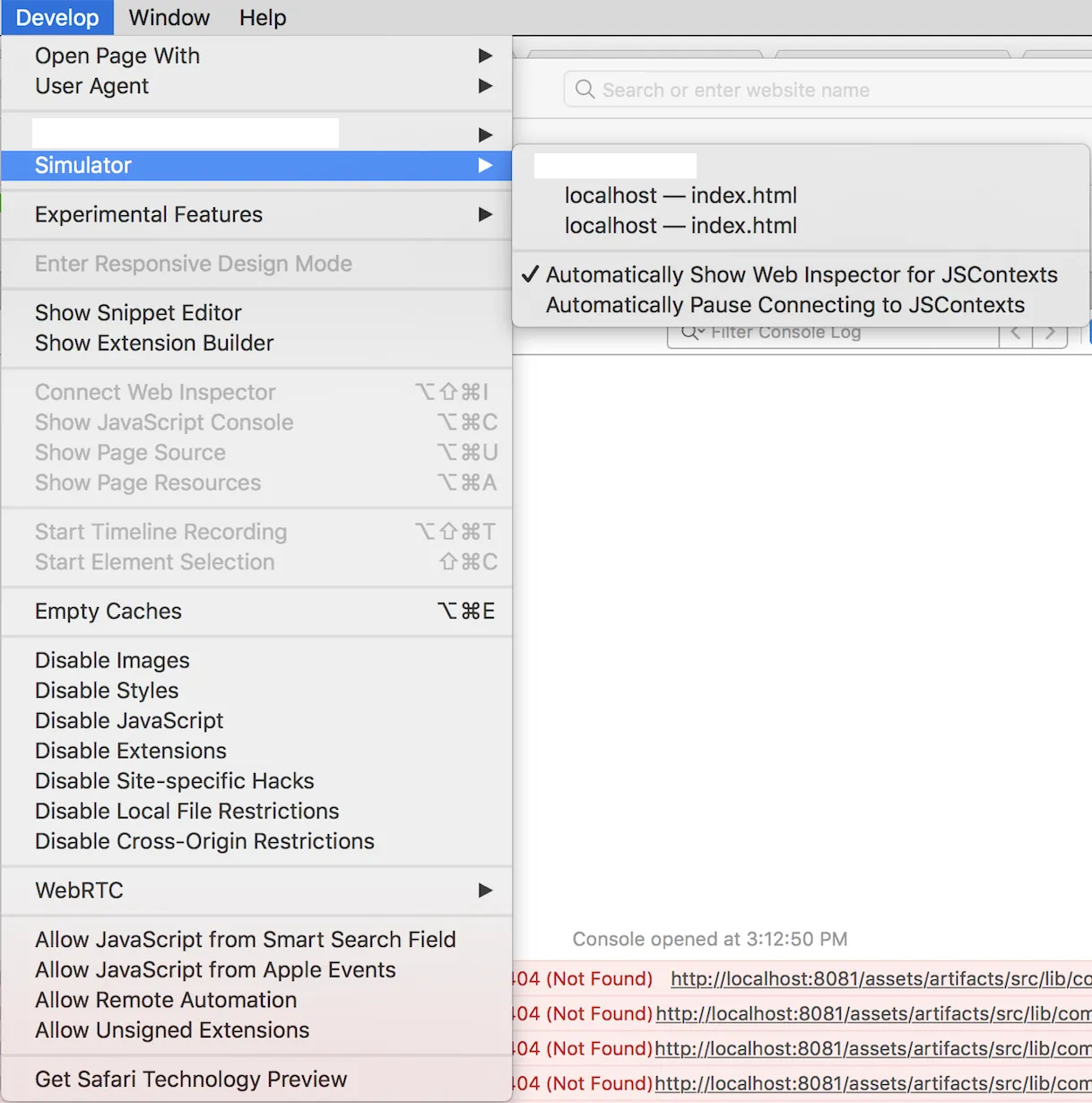Open fourth 404 Not Found localhost link
Screen dimensions: 1092x1103
tap(873, 1084)
